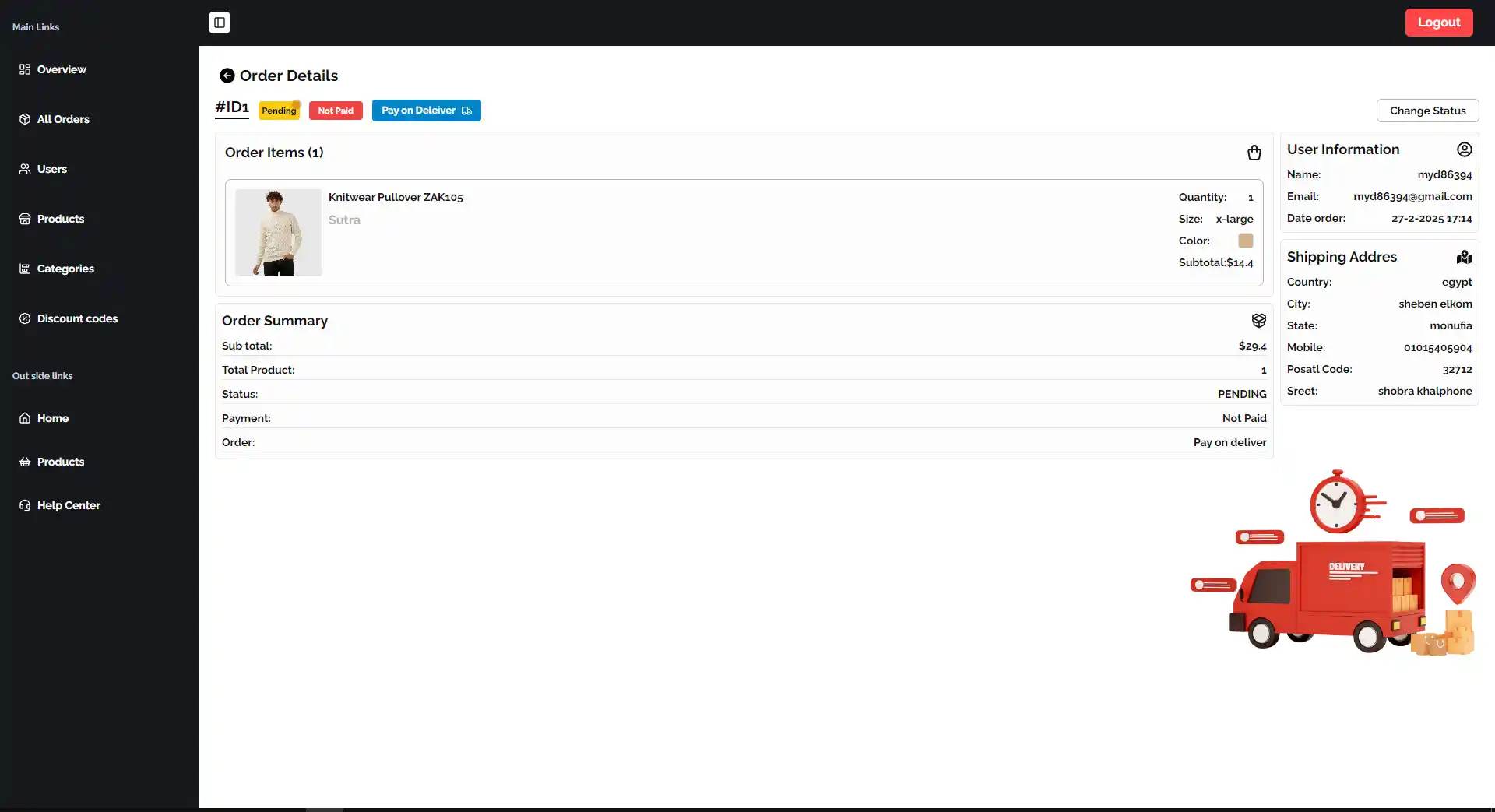Click the back arrow beside Order Details
Viewport: 1495px width, 812px height.
click(227, 76)
